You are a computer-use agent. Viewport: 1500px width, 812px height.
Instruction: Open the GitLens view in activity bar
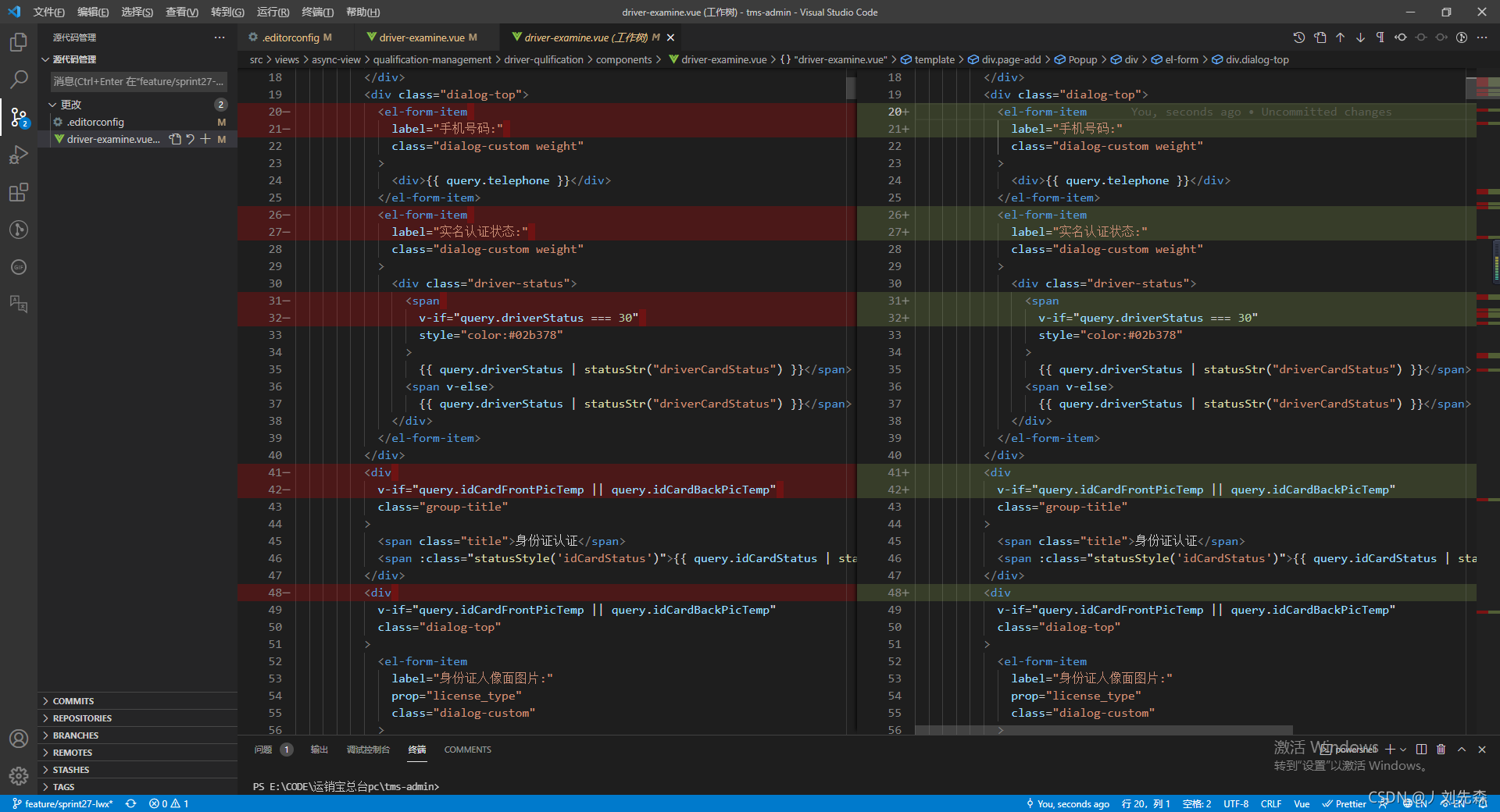(x=19, y=230)
